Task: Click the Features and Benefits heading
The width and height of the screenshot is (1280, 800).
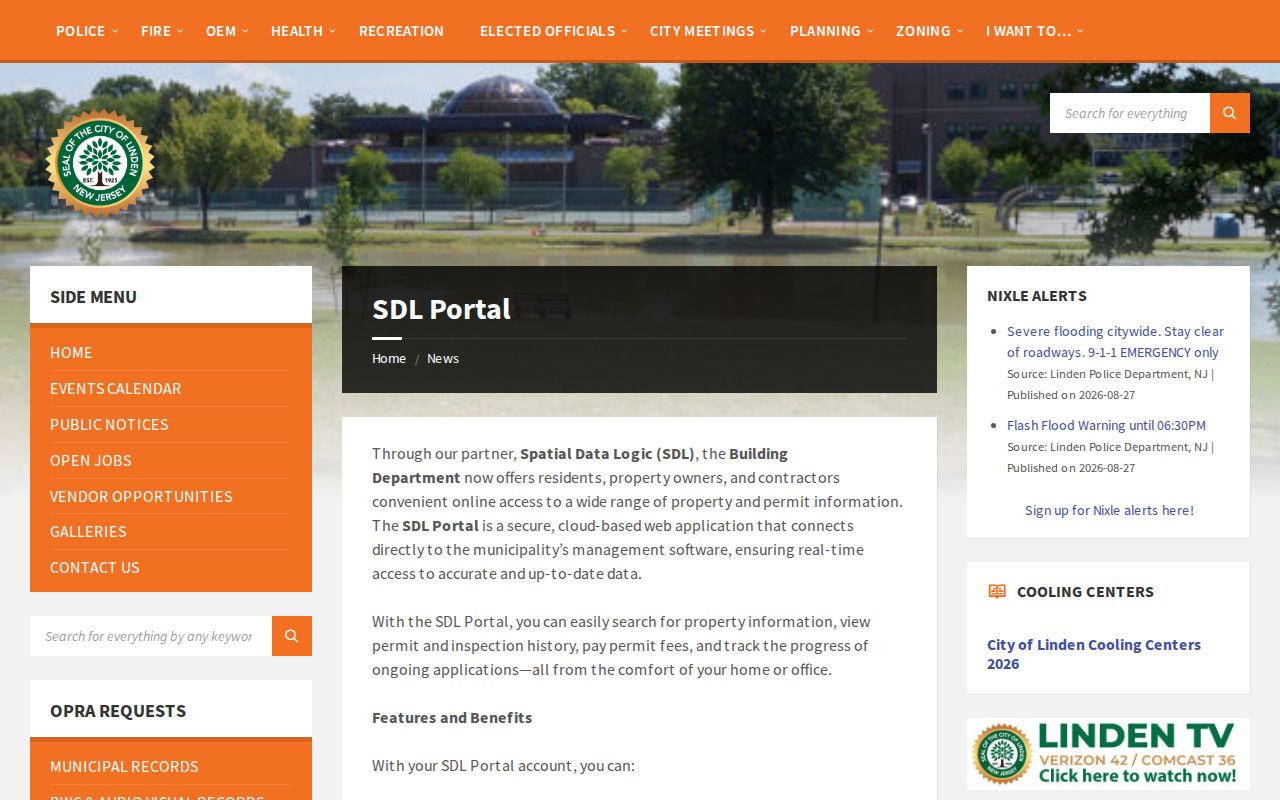Action: [452, 718]
